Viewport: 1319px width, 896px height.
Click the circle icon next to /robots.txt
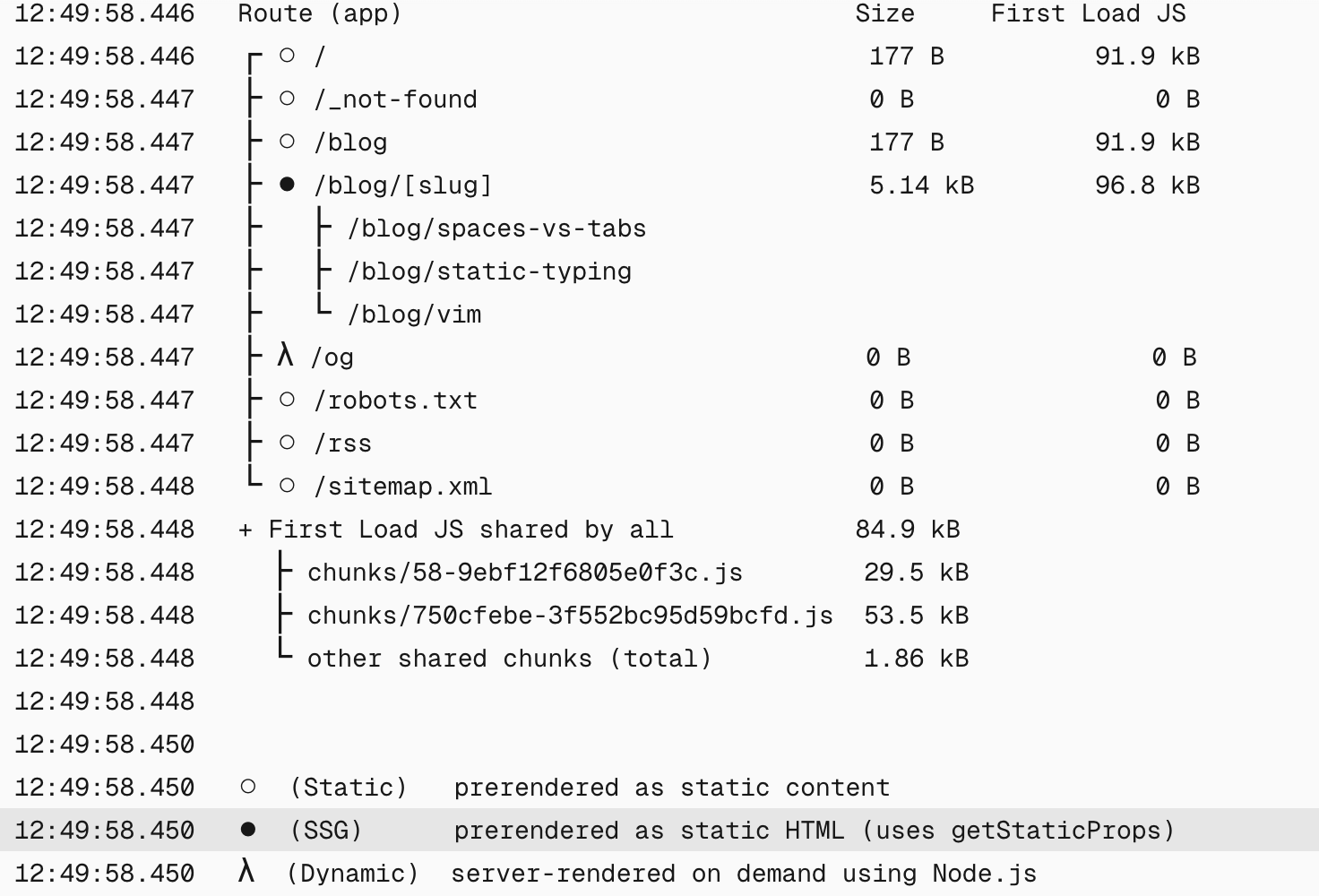point(287,400)
